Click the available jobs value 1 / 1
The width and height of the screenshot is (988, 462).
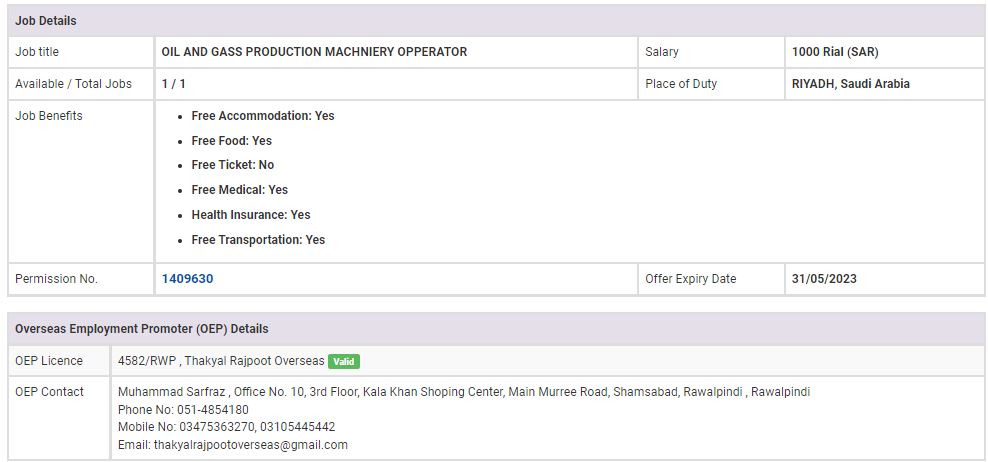[x=173, y=84]
